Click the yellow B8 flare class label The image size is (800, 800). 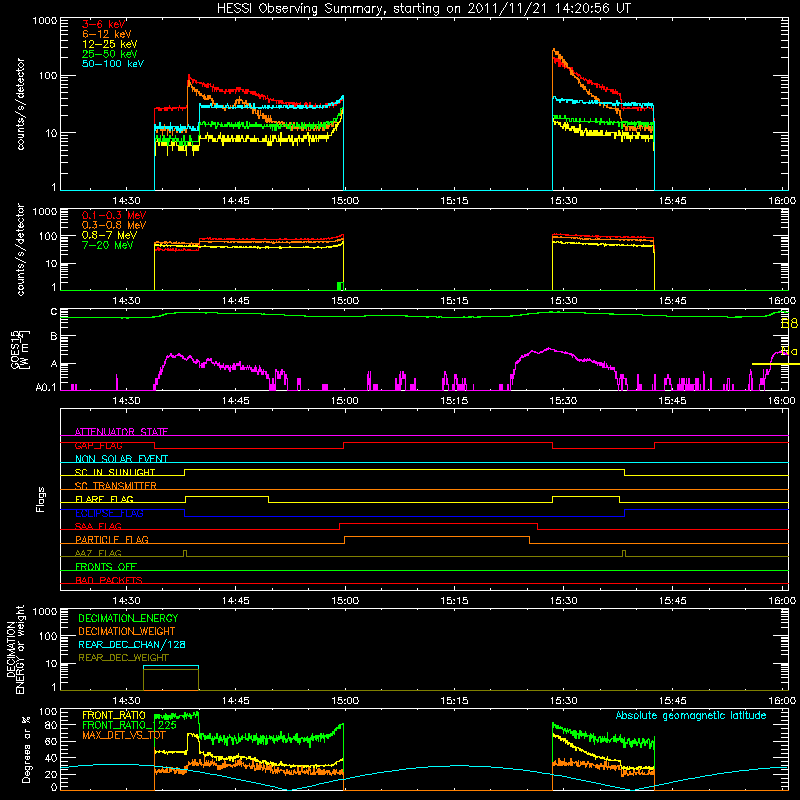pos(789,323)
